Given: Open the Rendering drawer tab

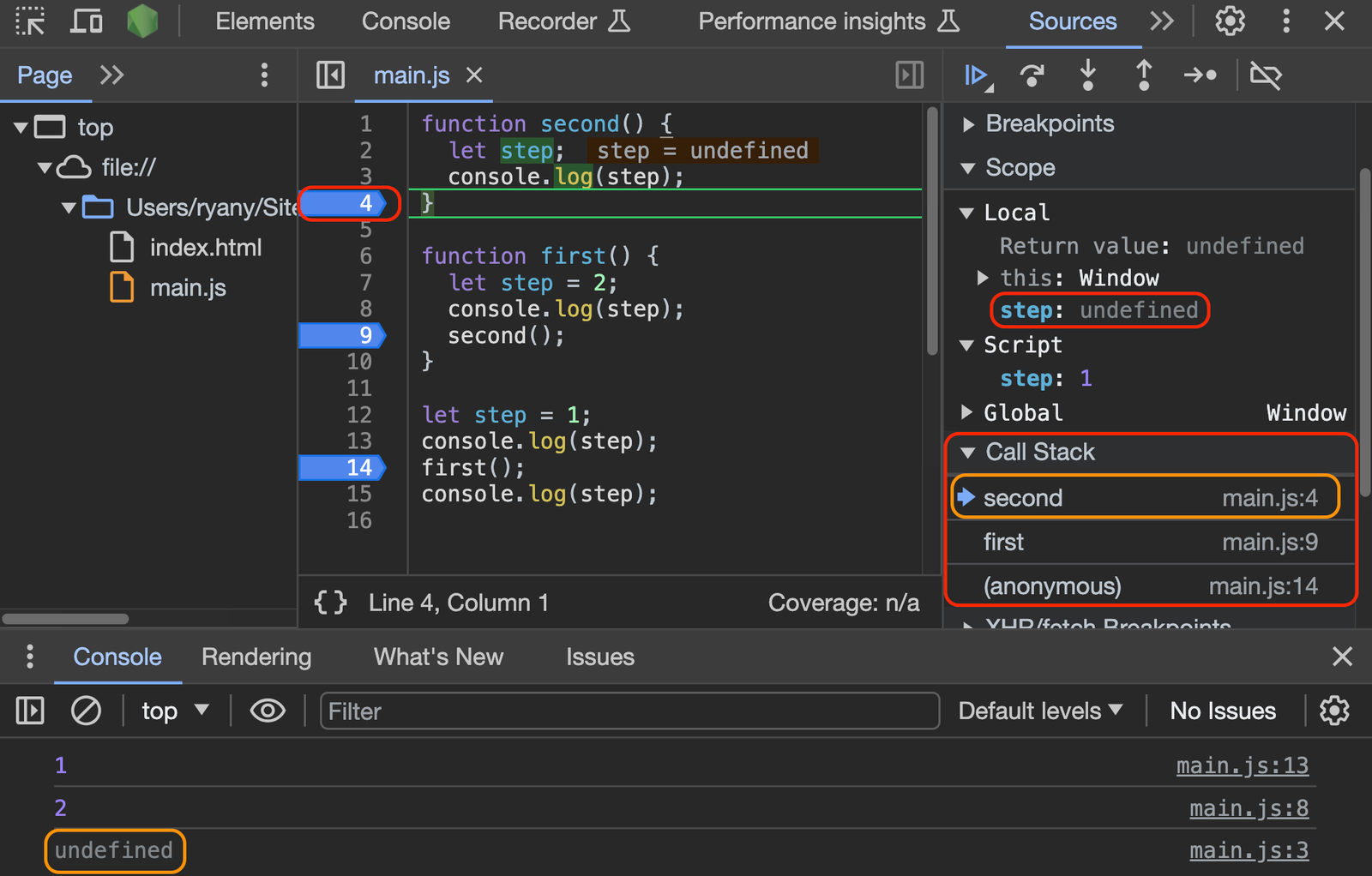Looking at the screenshot, I should 256,657.
